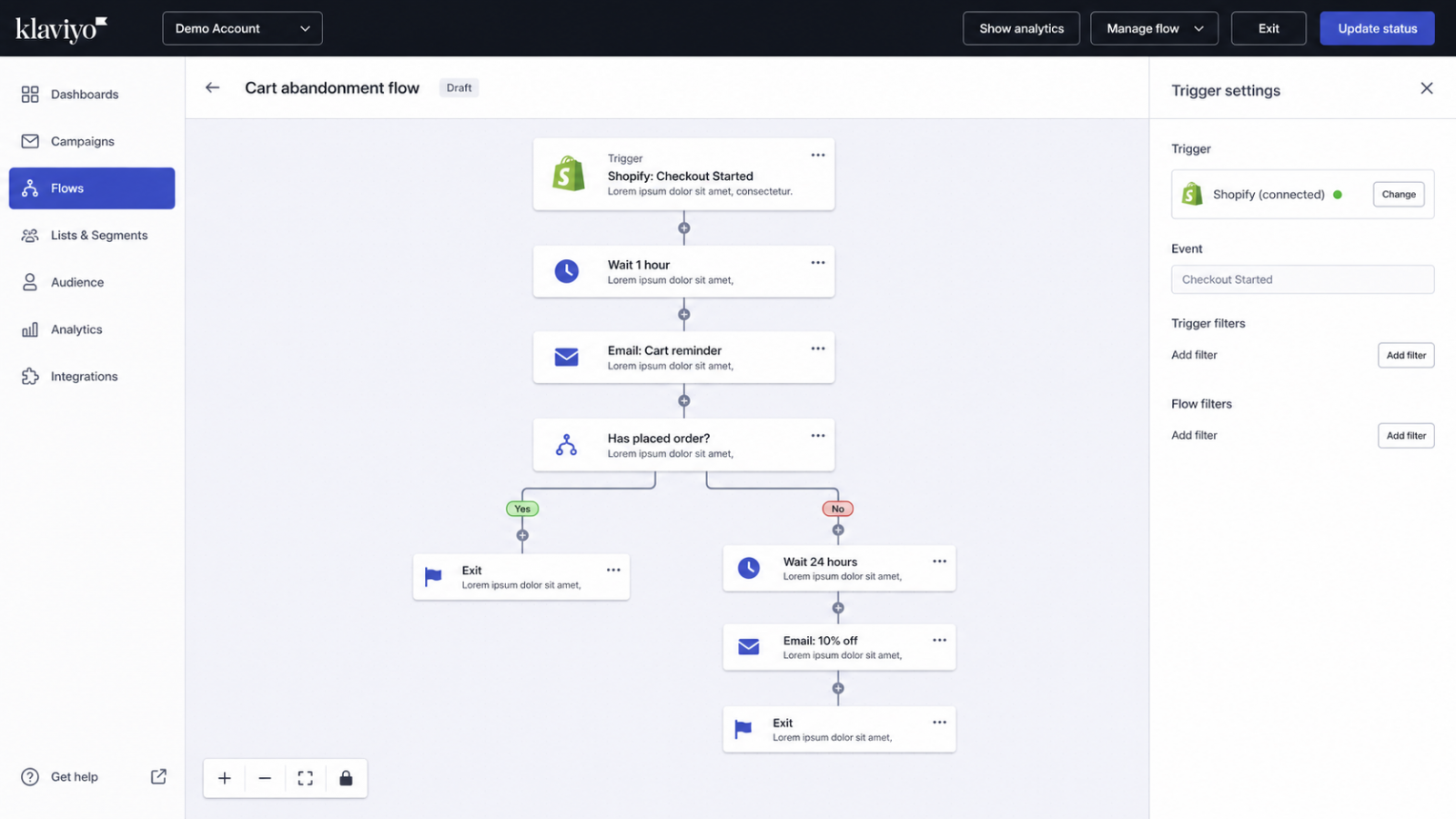
Task: Click the back arrow beside flow title
Action: (212, 87)
